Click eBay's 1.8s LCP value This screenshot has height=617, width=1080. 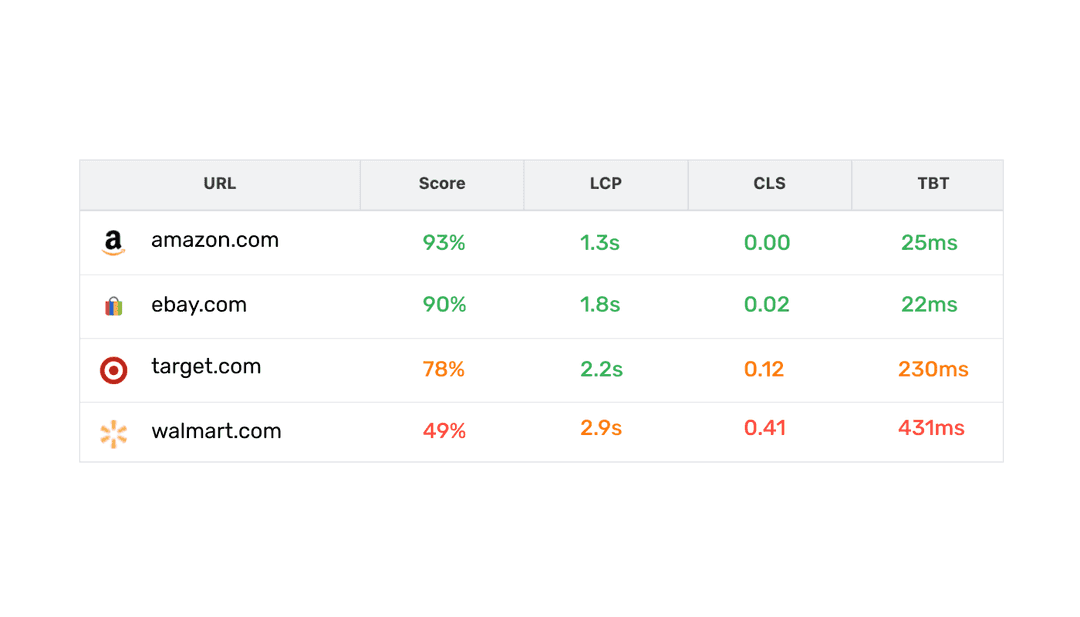pyautogui.click(x=600, y=305)
